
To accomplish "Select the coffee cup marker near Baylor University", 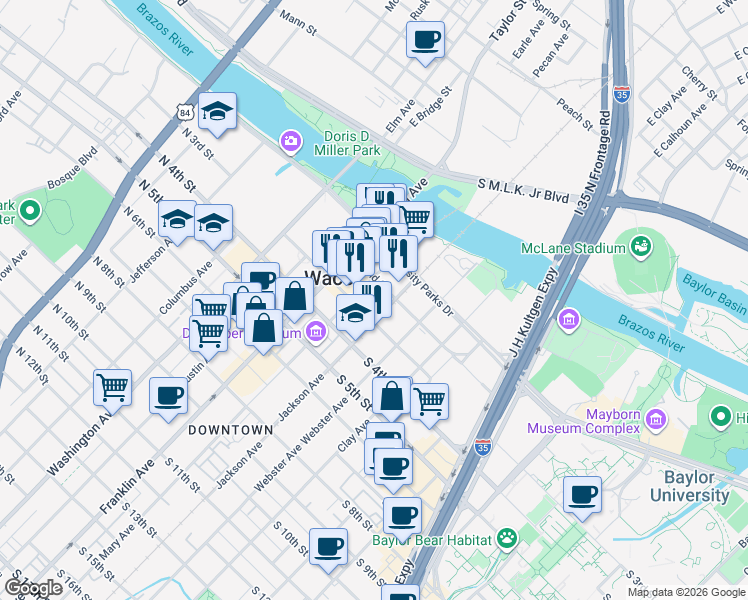I will 582,495.
